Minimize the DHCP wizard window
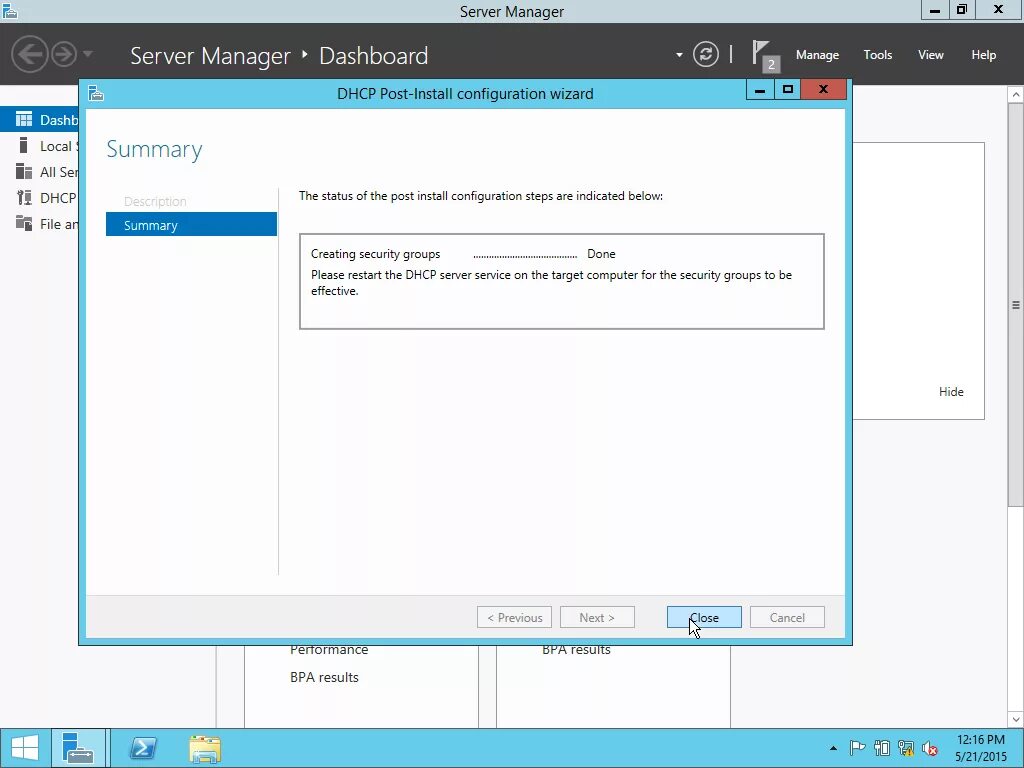1024x768 pixels. [x=760, y=89]
